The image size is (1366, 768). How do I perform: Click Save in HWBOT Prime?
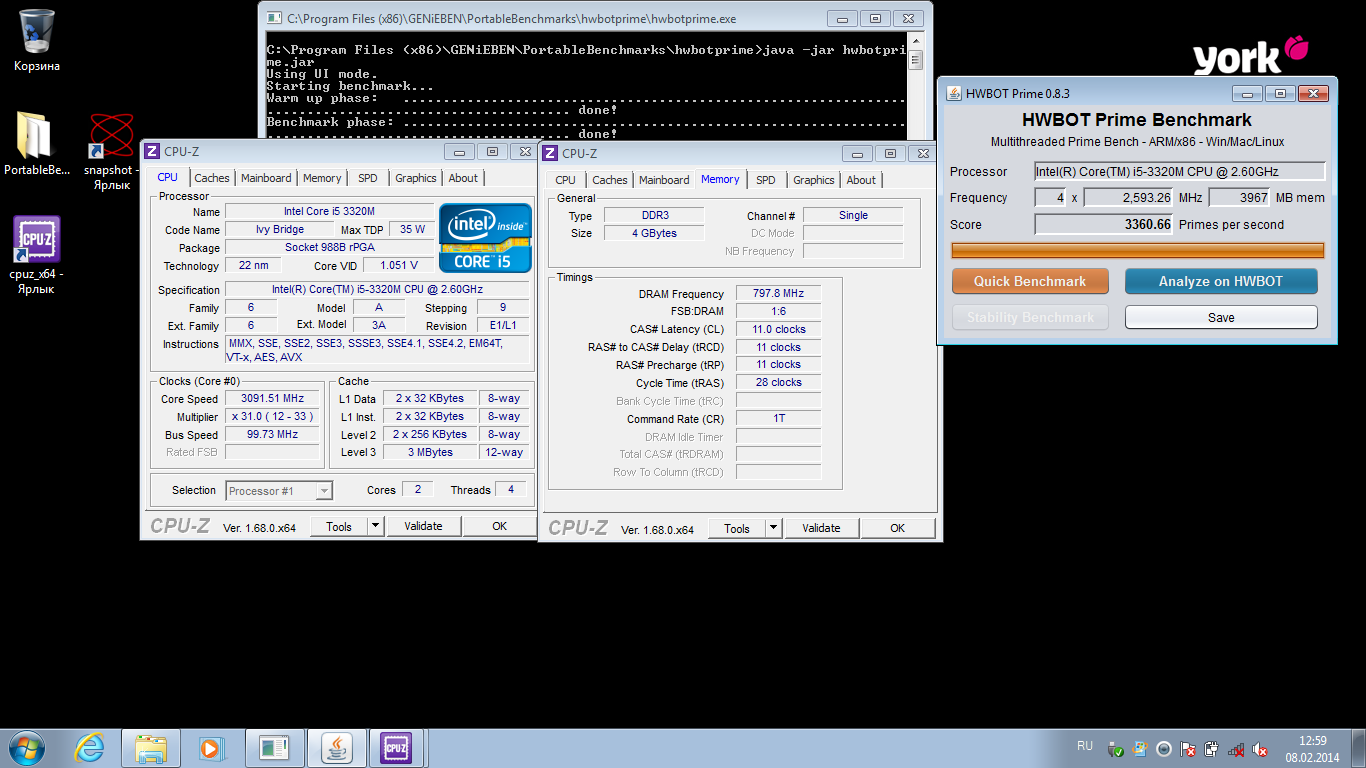1221,317
